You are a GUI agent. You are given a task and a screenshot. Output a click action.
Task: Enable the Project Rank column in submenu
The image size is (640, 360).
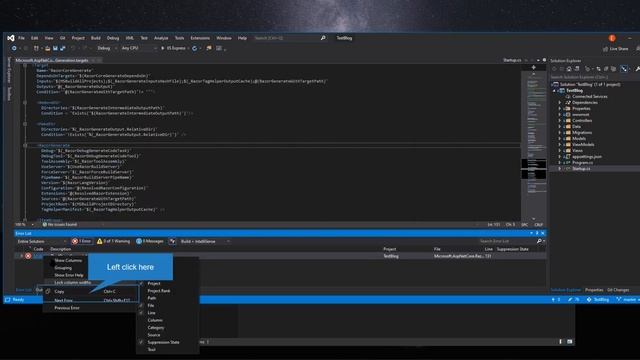click(x=159, y=291)
